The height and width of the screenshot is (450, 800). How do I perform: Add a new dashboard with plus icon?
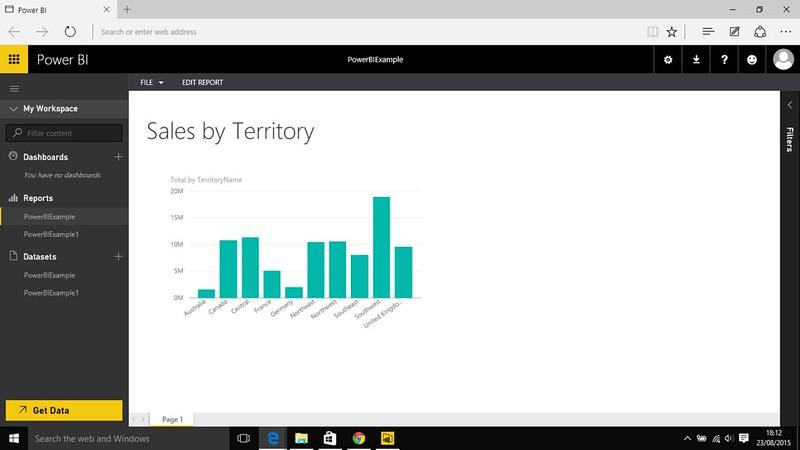118,157
